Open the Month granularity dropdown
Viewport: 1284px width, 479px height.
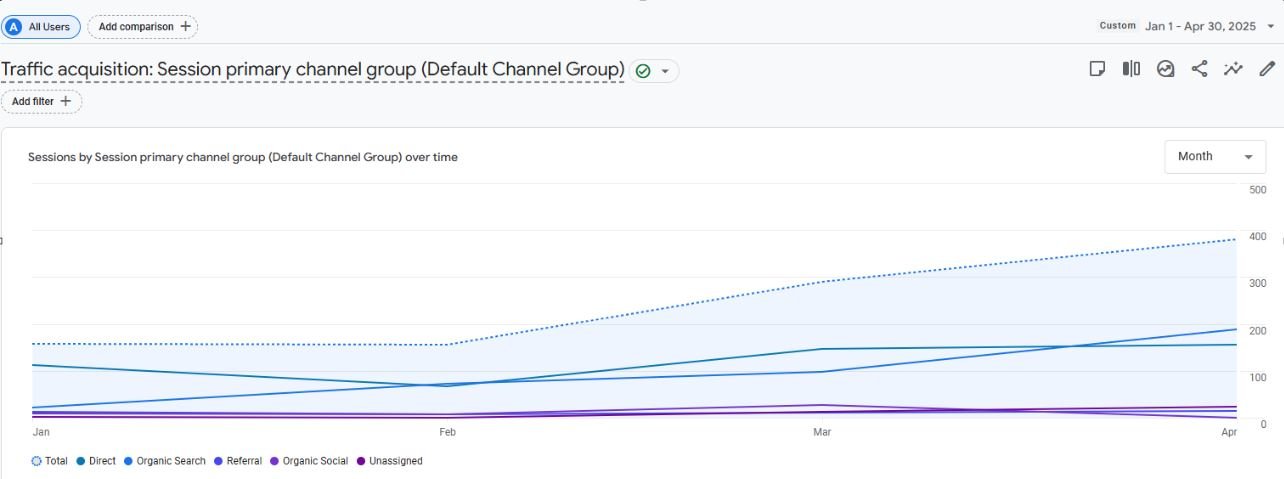click(1215, 157)
